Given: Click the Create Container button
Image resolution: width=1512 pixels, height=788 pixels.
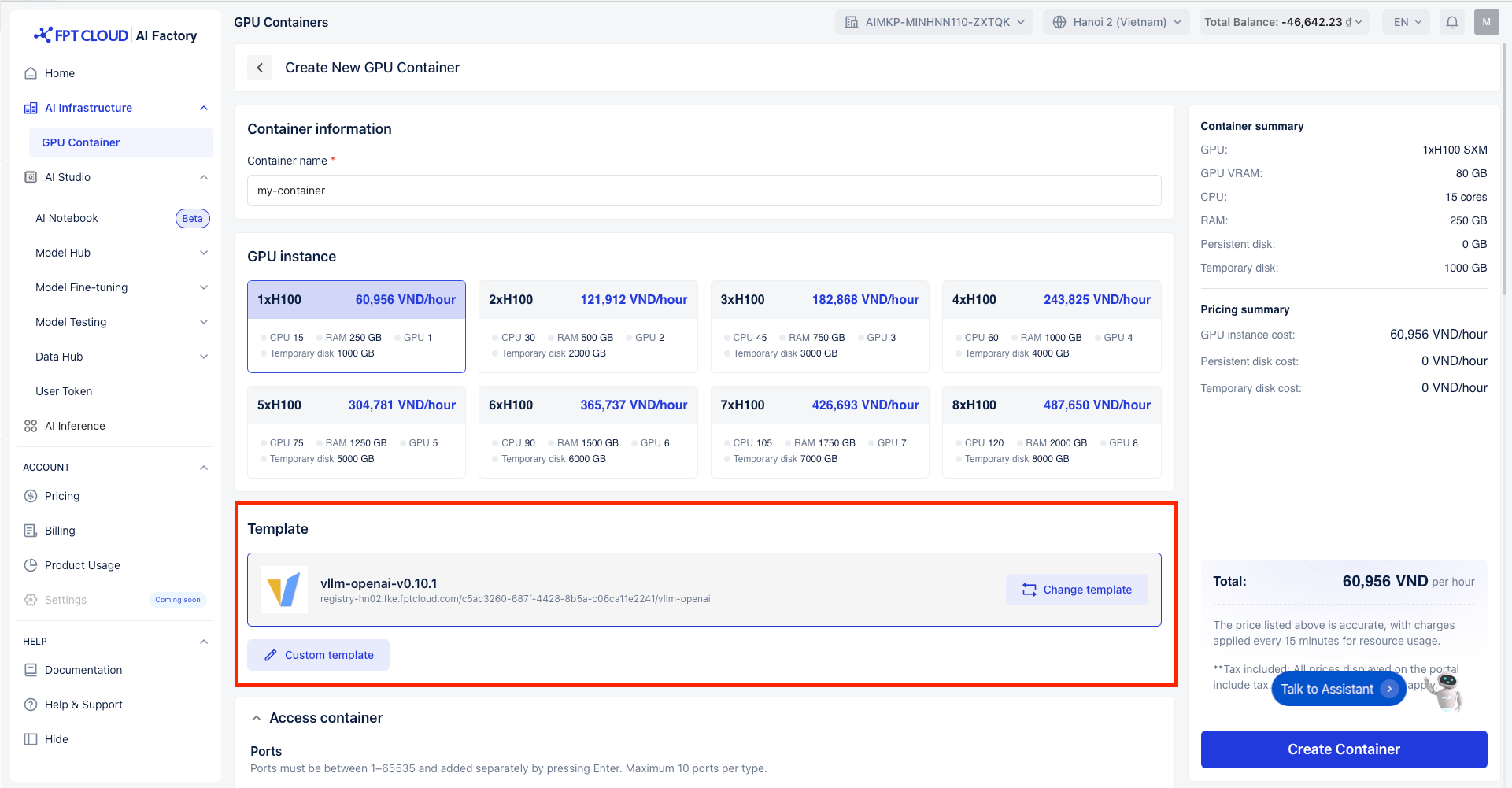Looking at the screenshot, I should [x=1343, y=749].
